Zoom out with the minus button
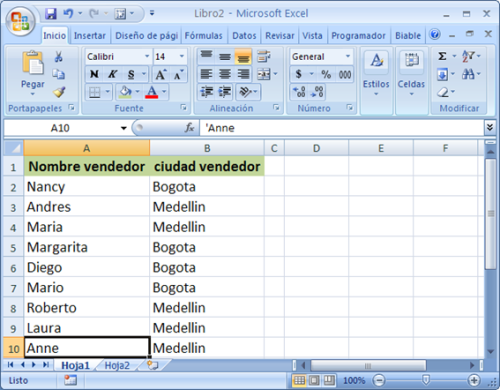The image size is (500, 390). pyautogui.click(x=379, y=380)
